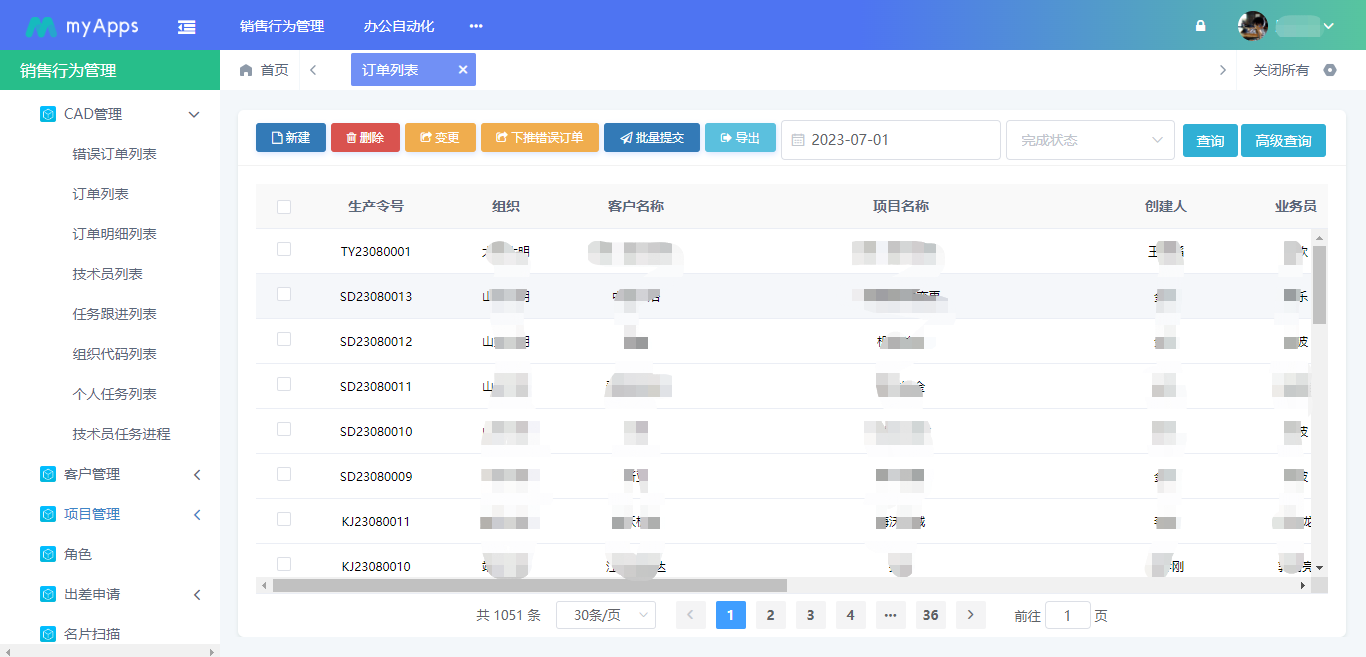Viewport: 1366px width, 657px height.
Task: Click the right arrow tab-scroll icon
Action: coord(1222,69)
